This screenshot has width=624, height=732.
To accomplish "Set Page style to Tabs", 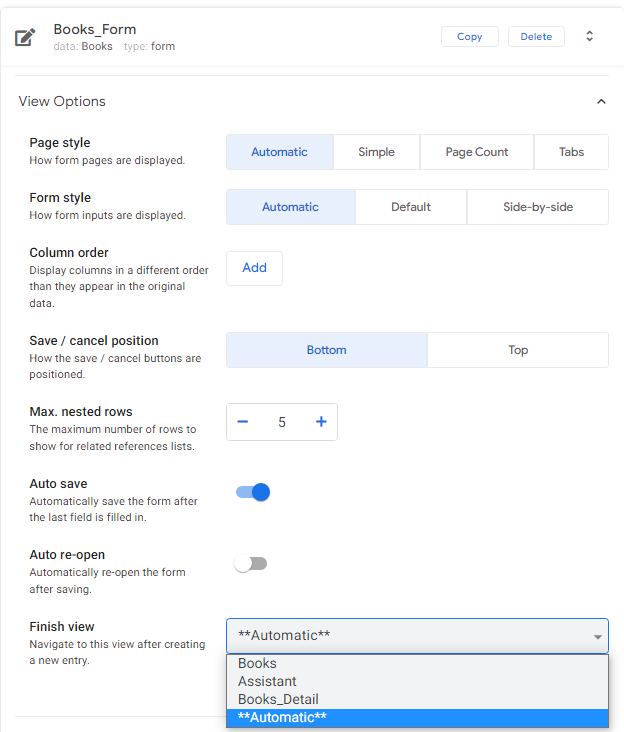I will [571, 152].
